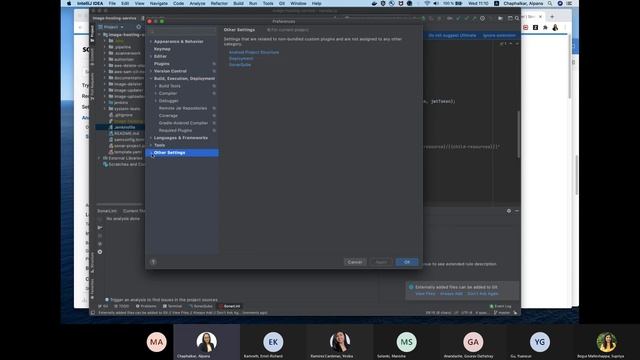
Task: Open the Event Log in status bar
Action: [x=500, y=306]
